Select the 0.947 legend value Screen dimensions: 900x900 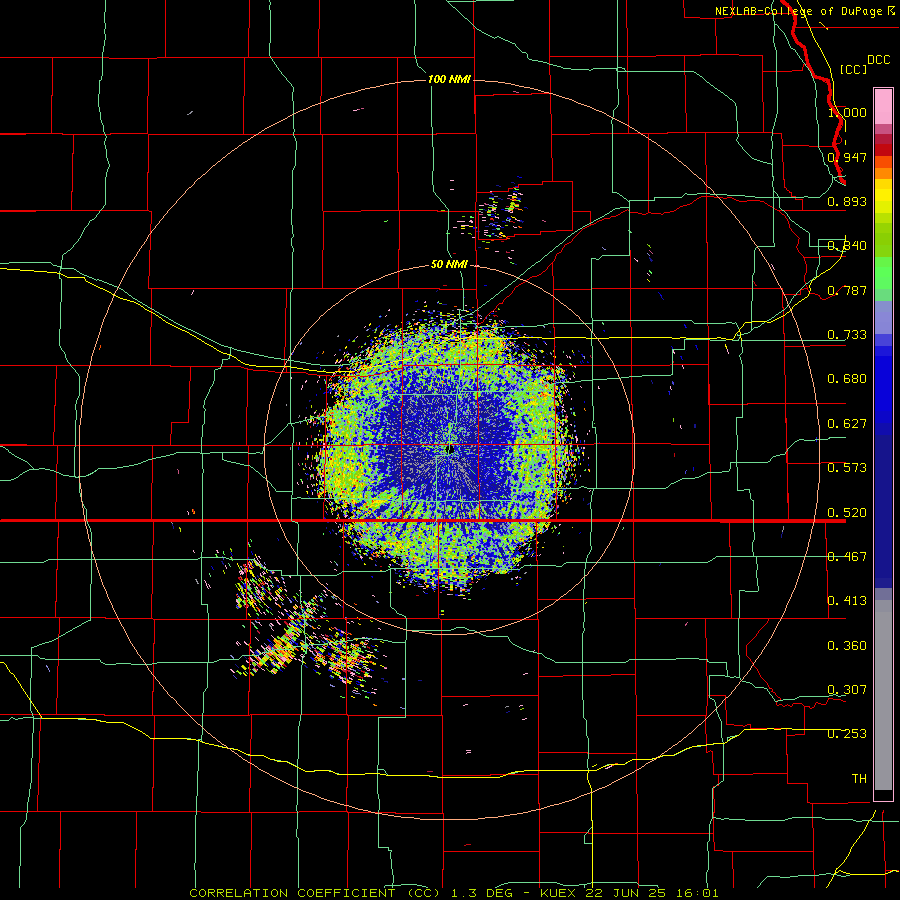(x=847, y=157)
